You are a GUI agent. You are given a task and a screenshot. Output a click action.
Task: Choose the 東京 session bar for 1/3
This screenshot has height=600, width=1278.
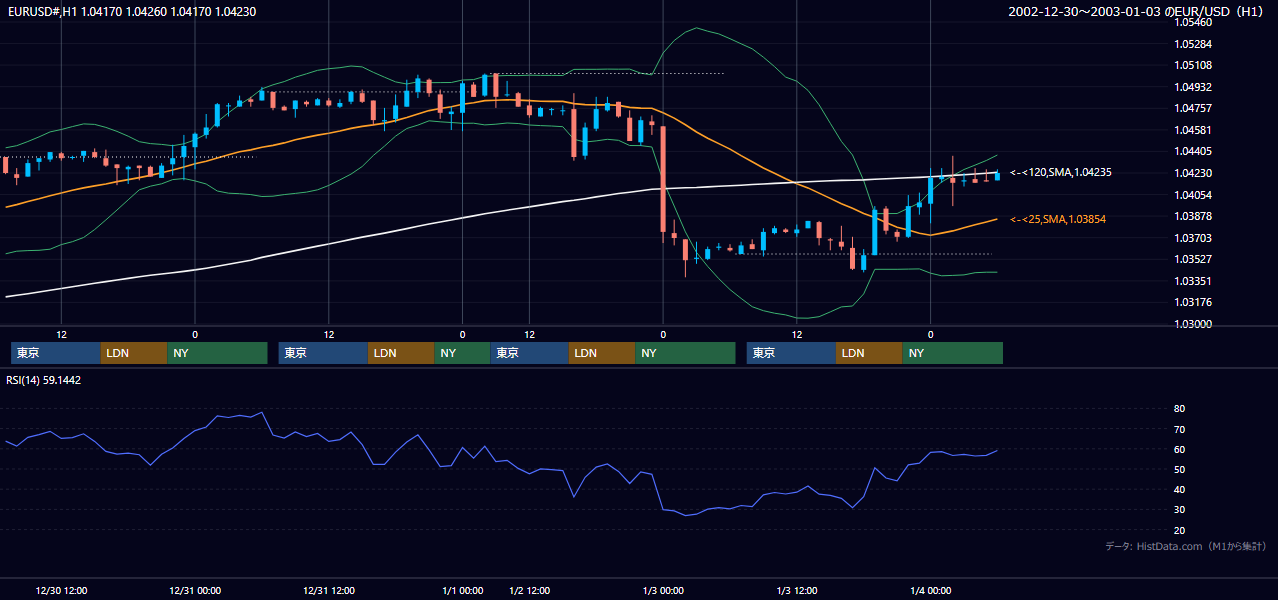(791, 353)
